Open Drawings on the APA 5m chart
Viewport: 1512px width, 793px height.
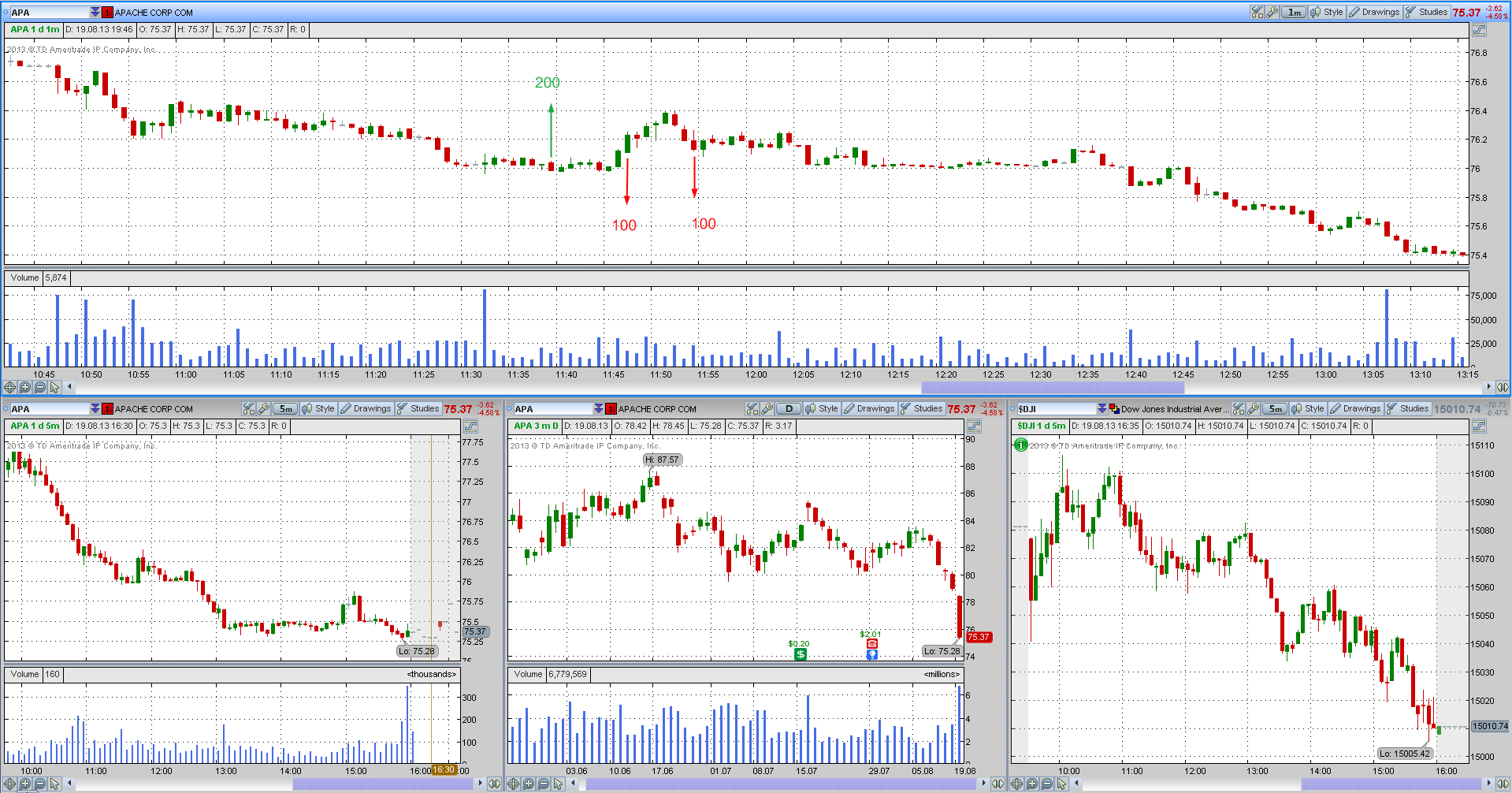click(366, 408)
